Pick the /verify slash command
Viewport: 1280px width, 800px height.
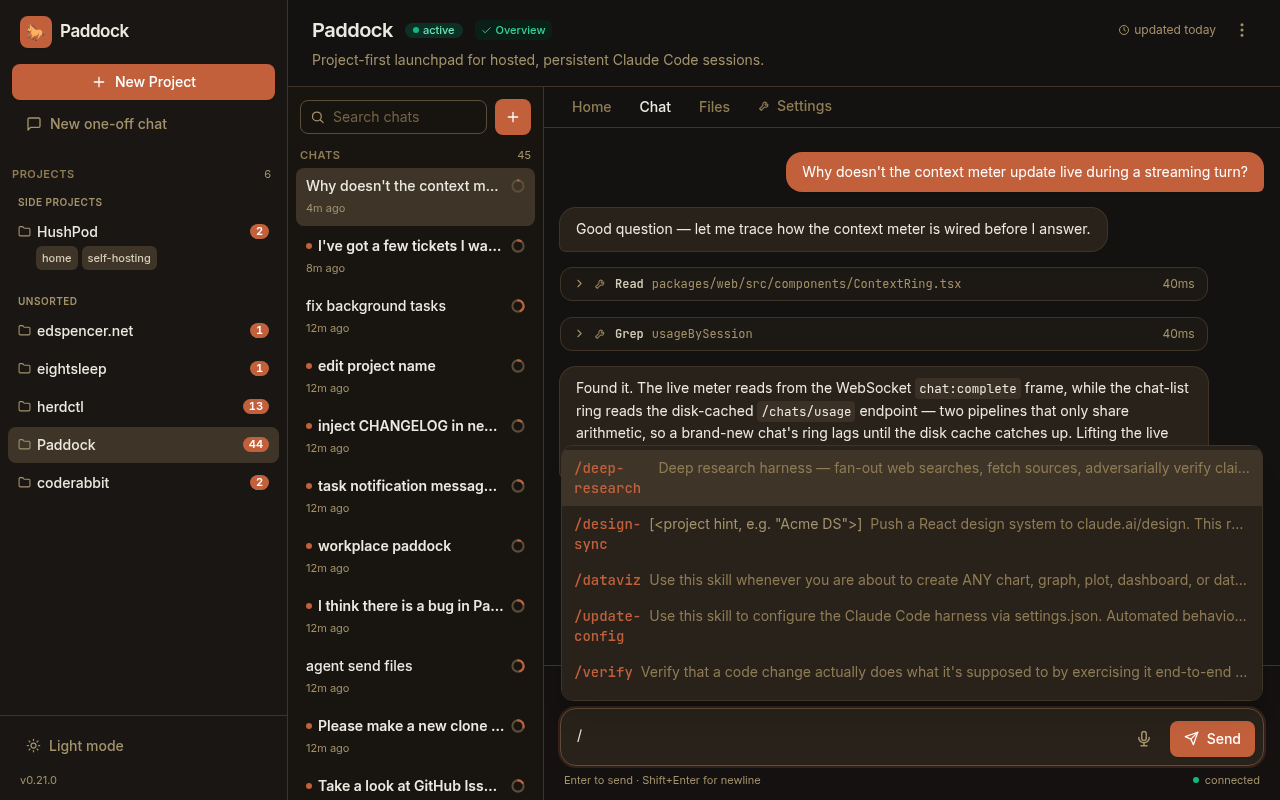[x=912, y=672]
